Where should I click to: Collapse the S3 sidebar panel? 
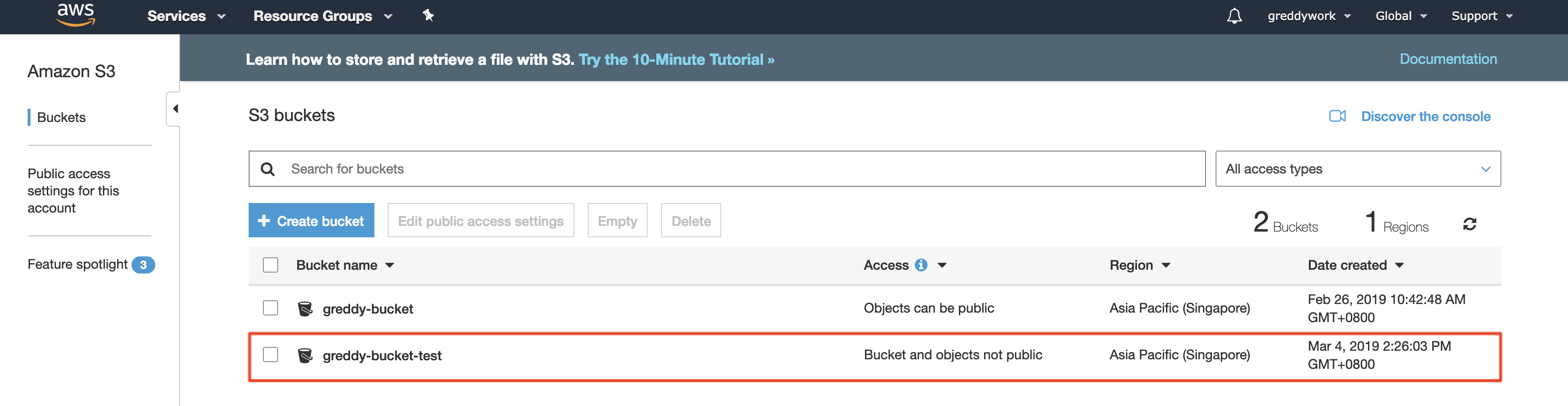click(x=174, y=109)
